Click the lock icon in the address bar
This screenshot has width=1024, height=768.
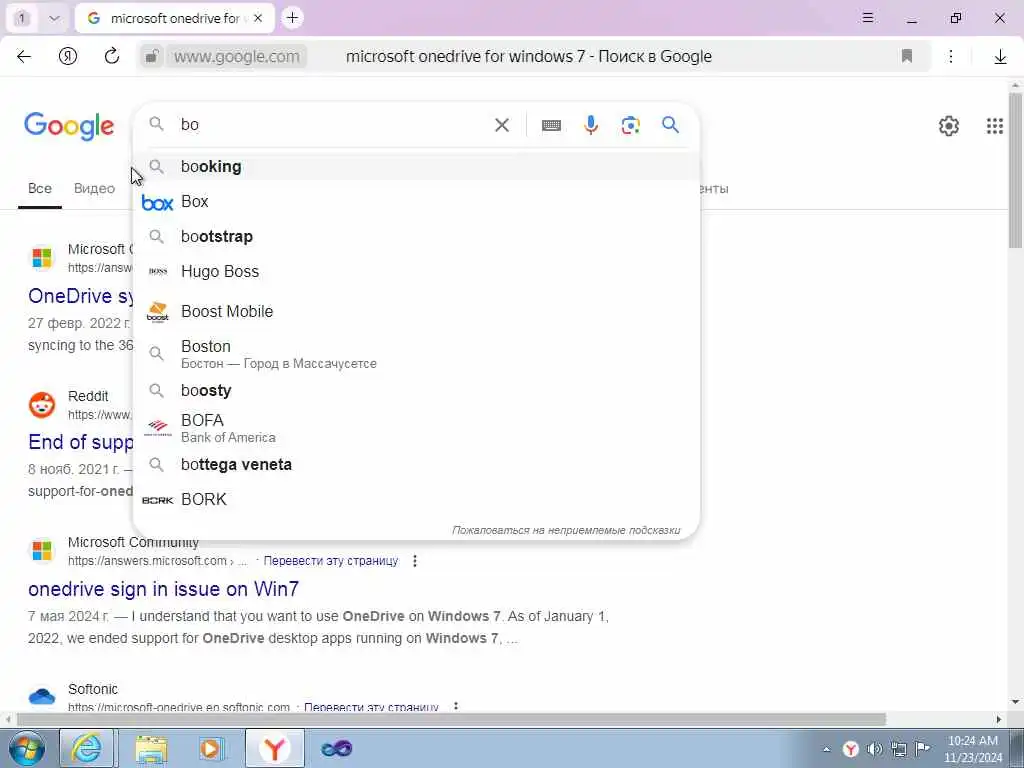152,57
